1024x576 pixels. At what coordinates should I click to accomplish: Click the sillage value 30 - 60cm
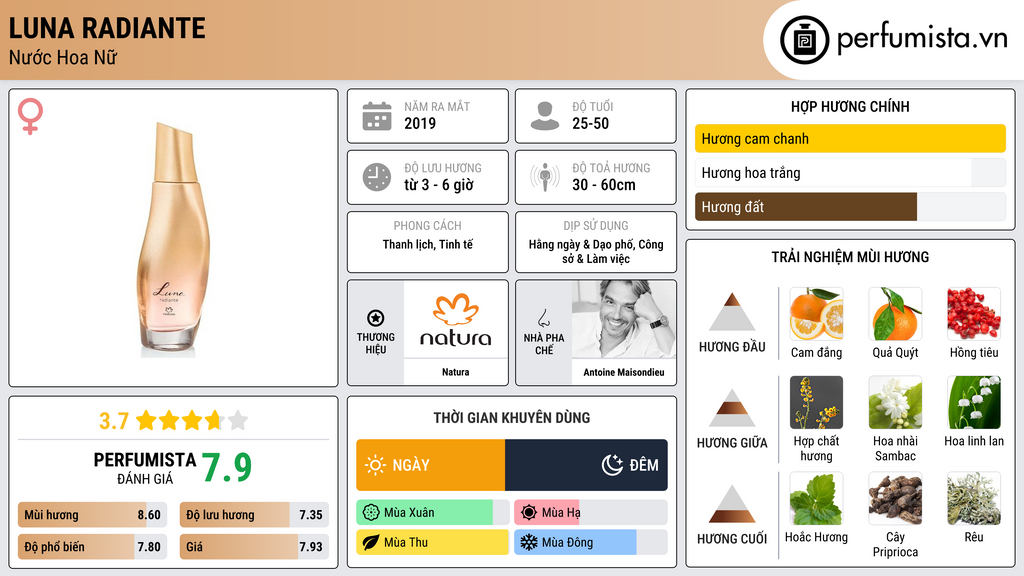604,185
